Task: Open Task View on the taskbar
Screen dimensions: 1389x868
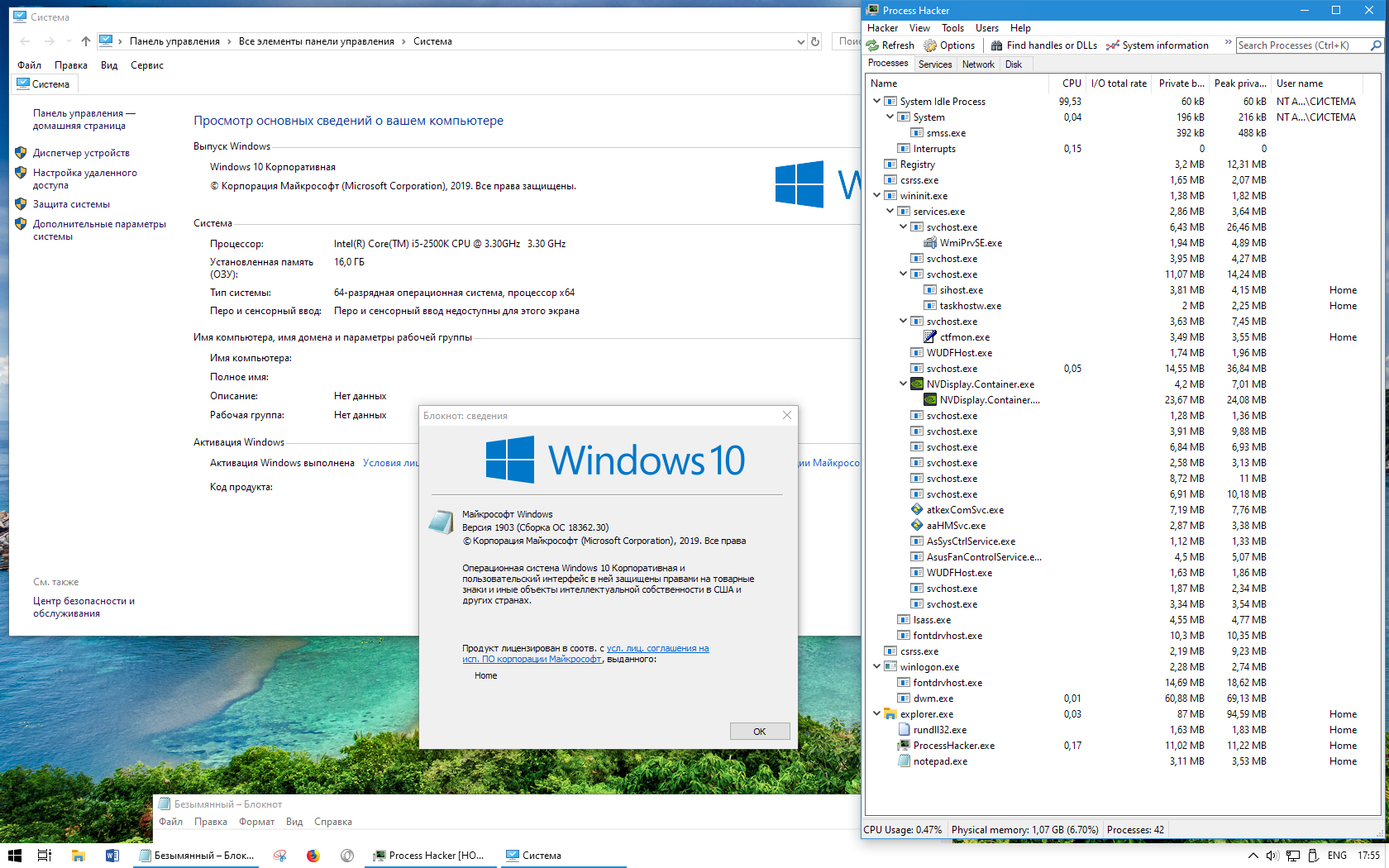Action: (x=45, y=856)
